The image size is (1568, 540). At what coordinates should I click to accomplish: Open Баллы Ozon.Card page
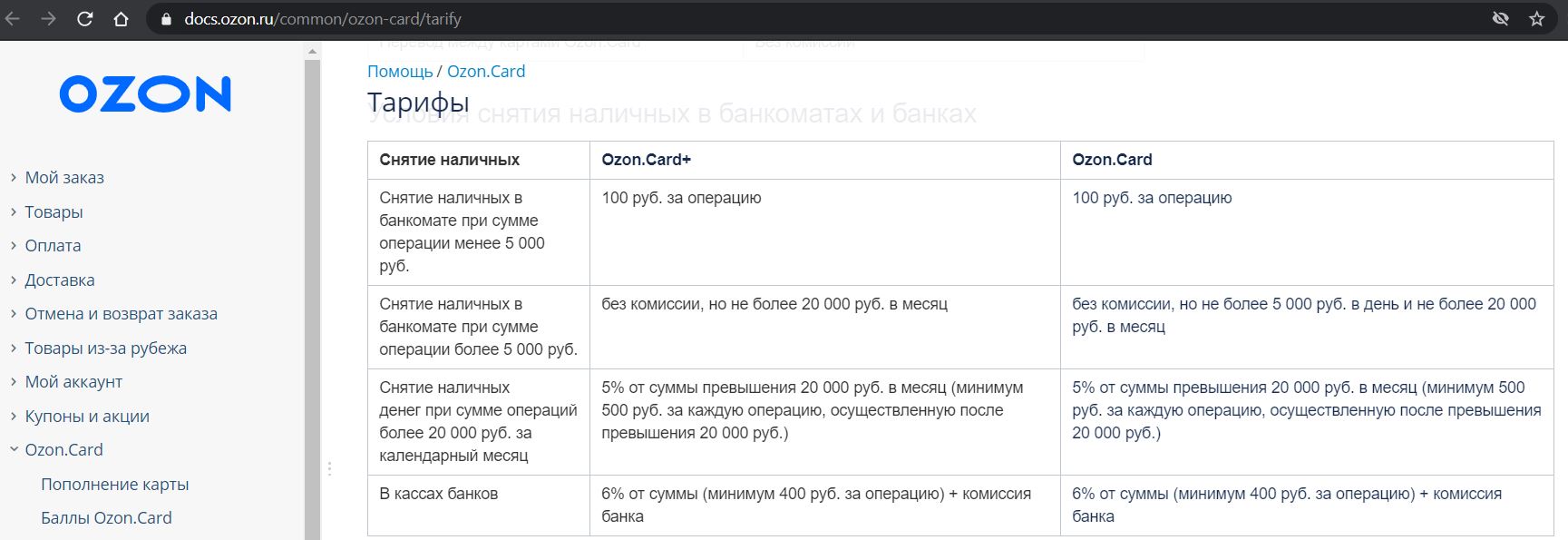click(x=106, y=518)
